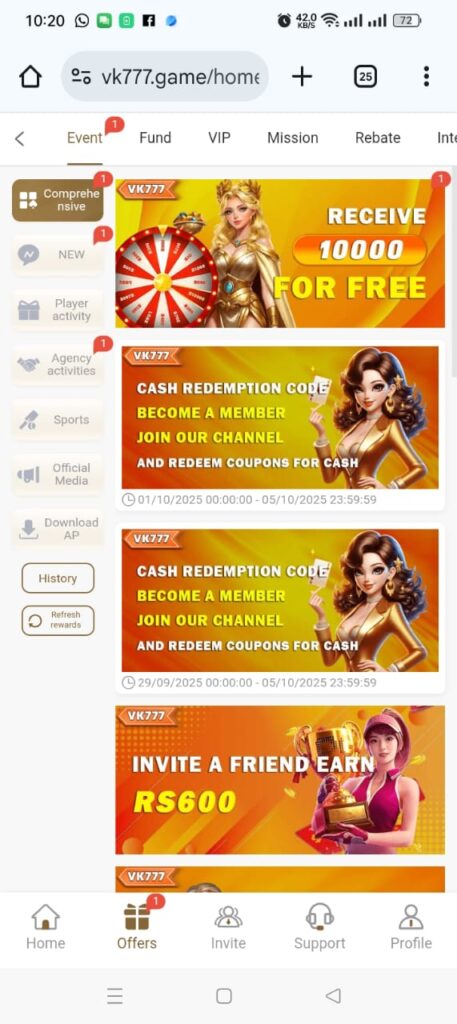Image resolution: width=457 pixels, height=1024 pixels.
Task: Open the browser three-dot menu
Action: [x=426, y=77]
